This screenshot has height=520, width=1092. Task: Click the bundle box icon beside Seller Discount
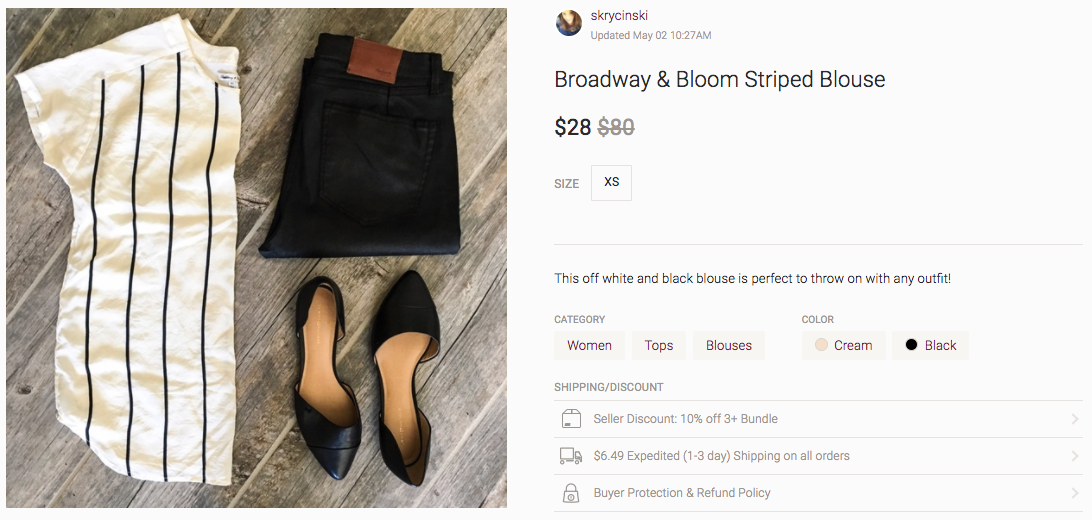(x=571, y=419)
